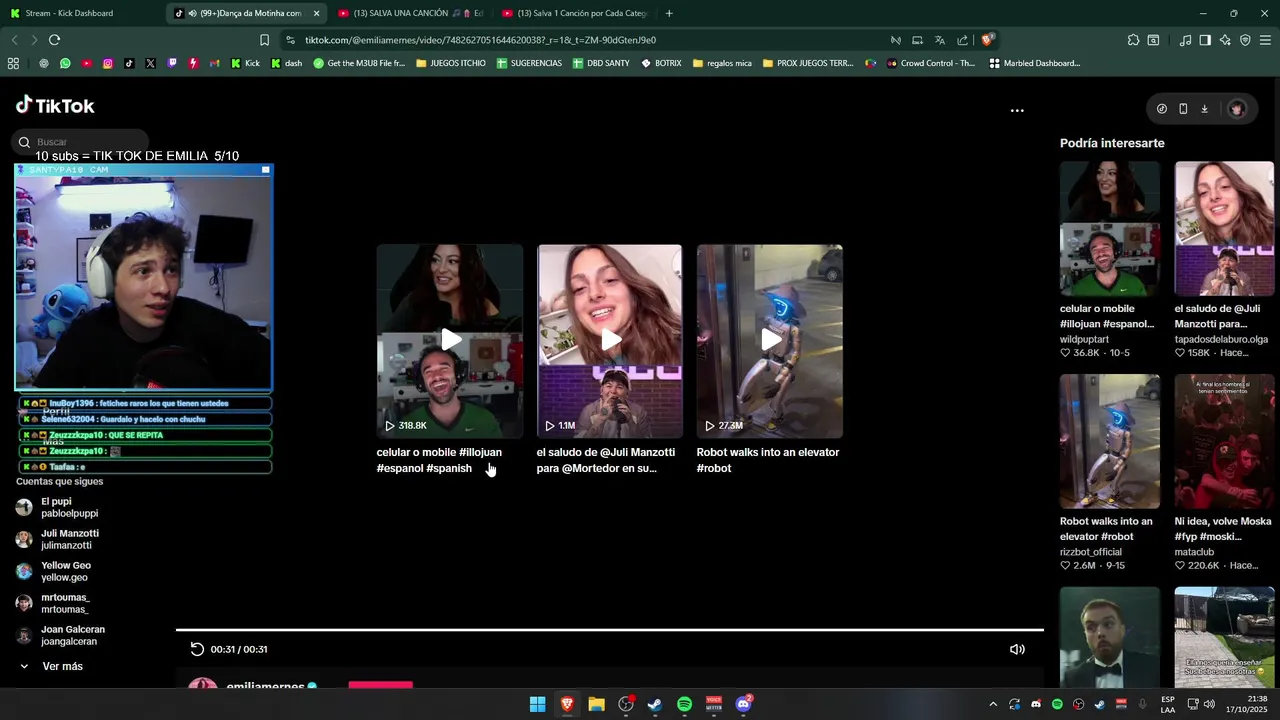Open the browser hamburger main menu
The height and width of the screenshot is (720, 1280).
pos(1265,40)
